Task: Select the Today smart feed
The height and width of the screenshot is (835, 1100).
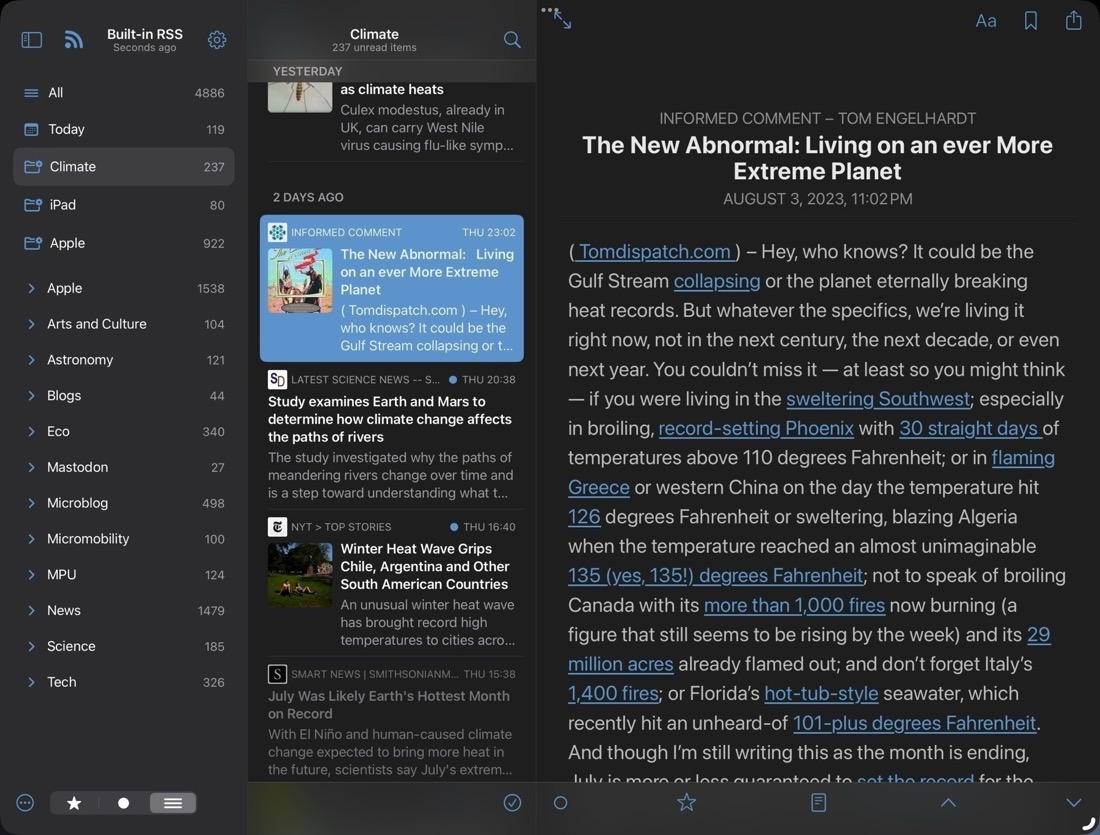Action: tap(68, 129)
